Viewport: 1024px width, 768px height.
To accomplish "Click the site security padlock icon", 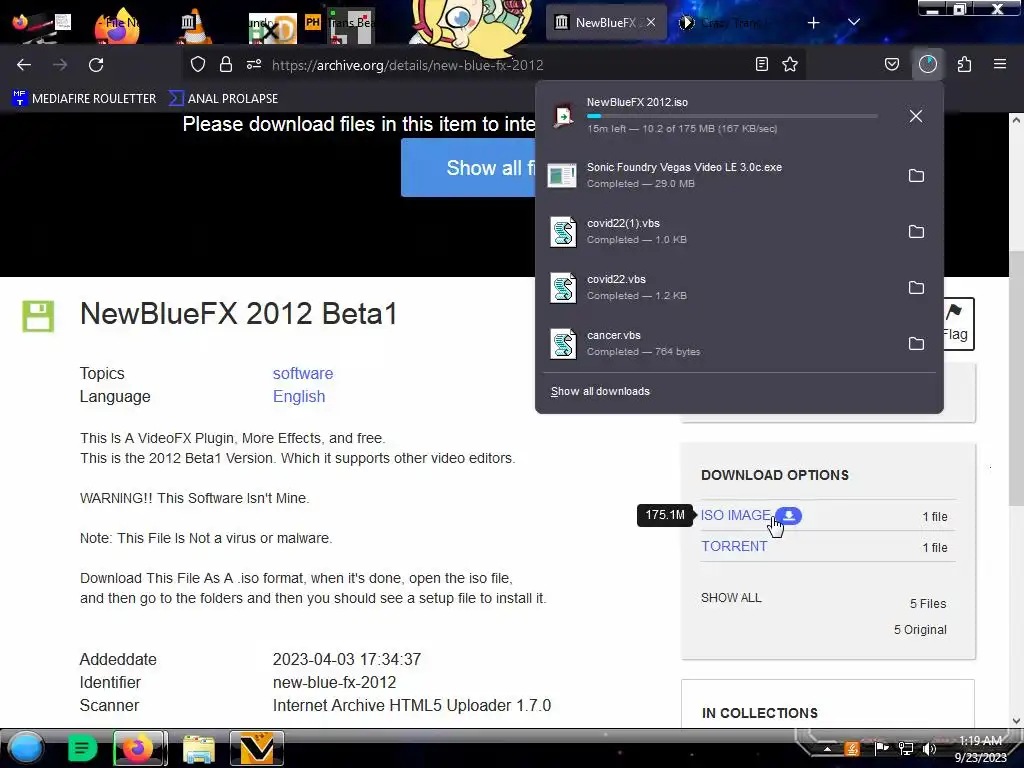I will tap(226, 64).
